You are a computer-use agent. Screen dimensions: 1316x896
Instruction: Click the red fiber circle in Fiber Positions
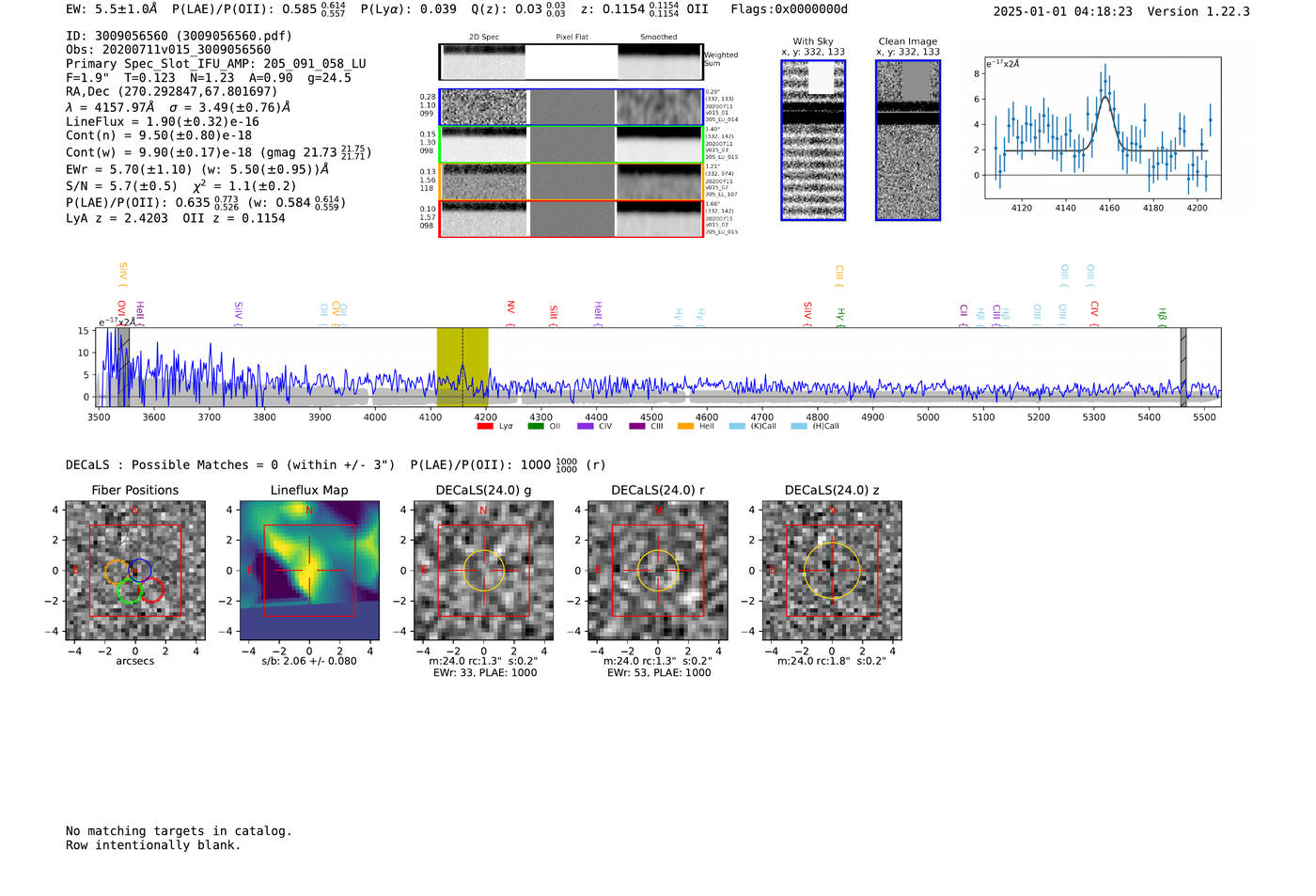(151, 591)
